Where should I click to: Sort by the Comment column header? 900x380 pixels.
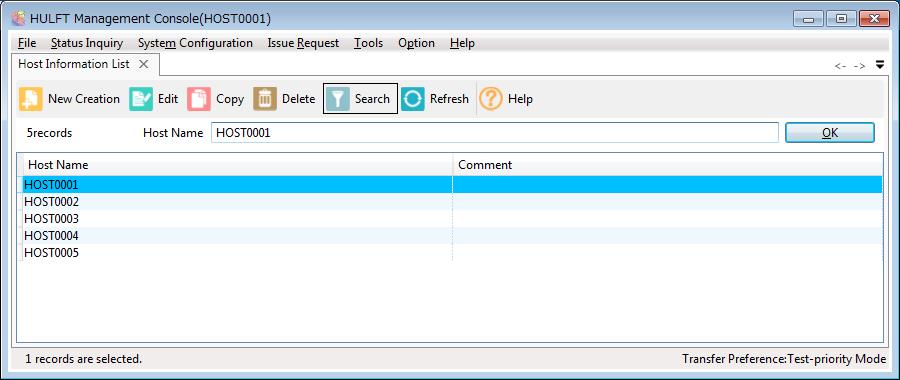pyautogui.click(x=668, y=165)
